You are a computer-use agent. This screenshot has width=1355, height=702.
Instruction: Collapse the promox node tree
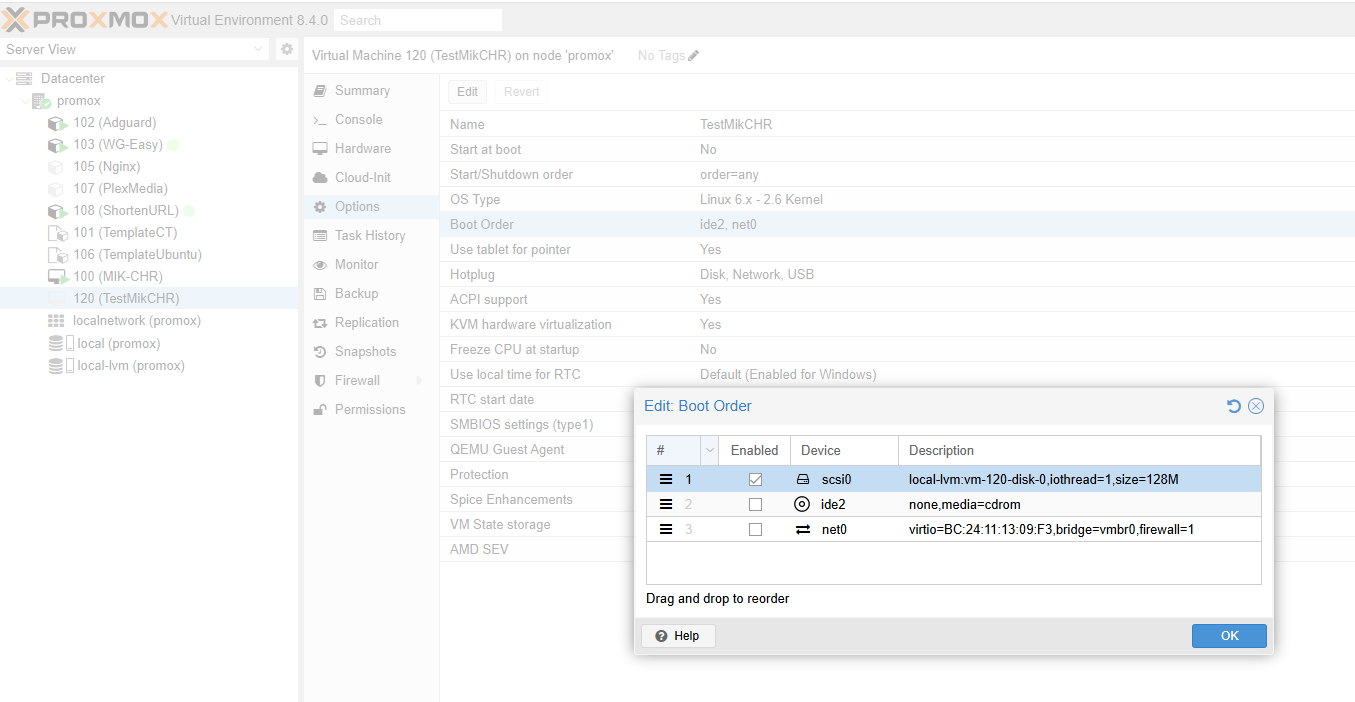pyautogui.click(x=25, y=101)
